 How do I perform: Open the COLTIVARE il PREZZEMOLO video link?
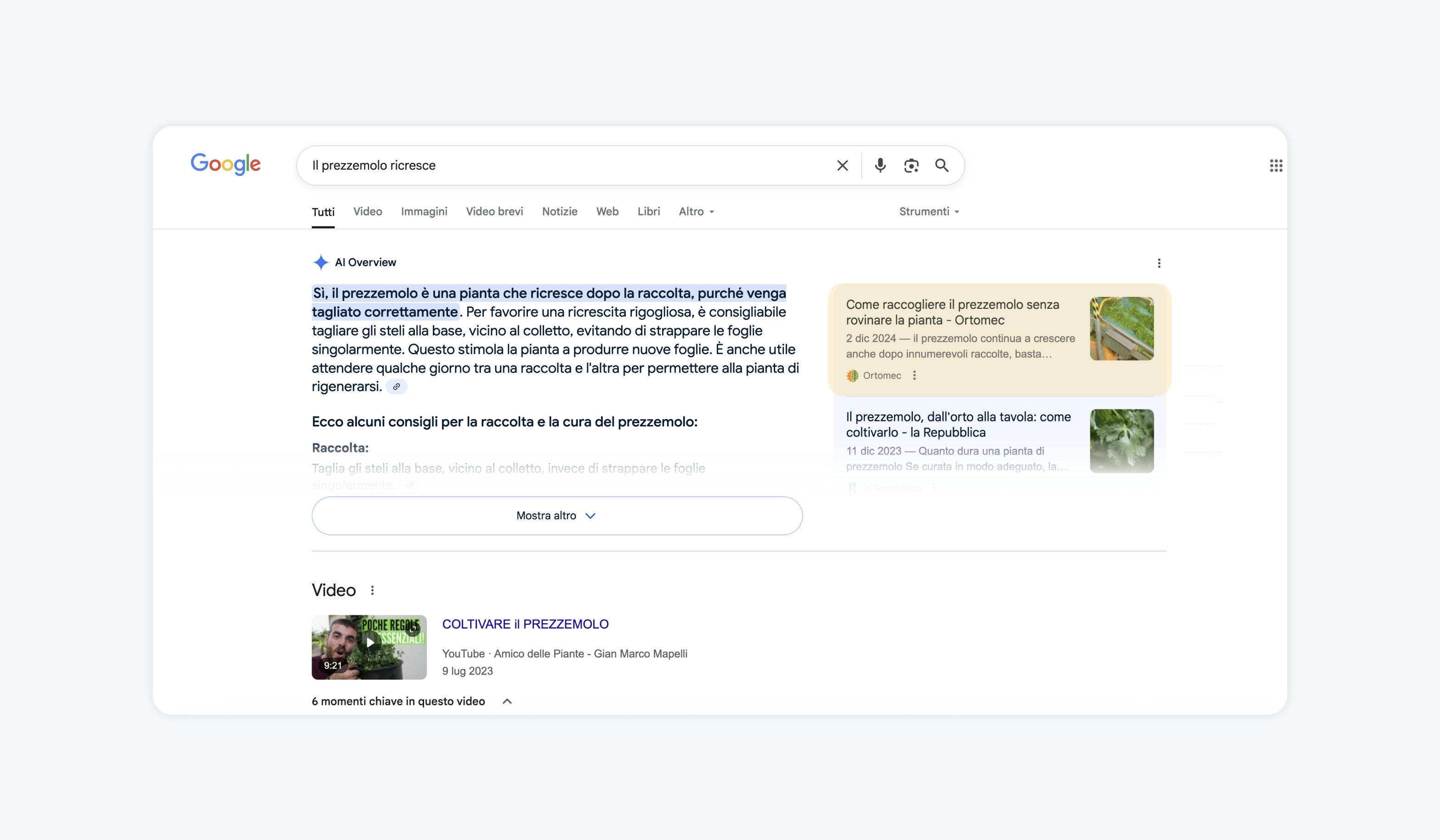click(525, 624)
